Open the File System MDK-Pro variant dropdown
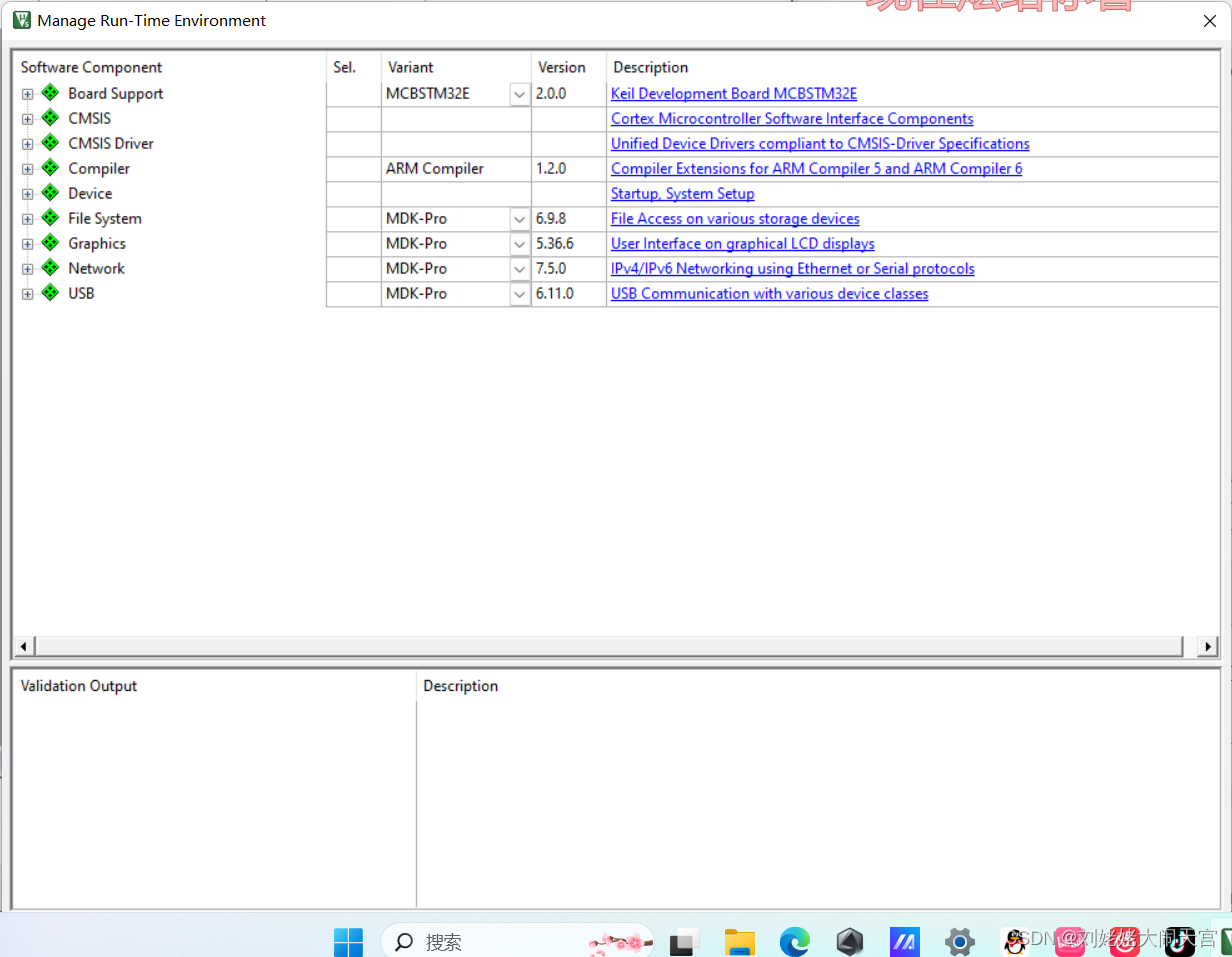This screenshot has height=957, width=1232. pos(519,219)
